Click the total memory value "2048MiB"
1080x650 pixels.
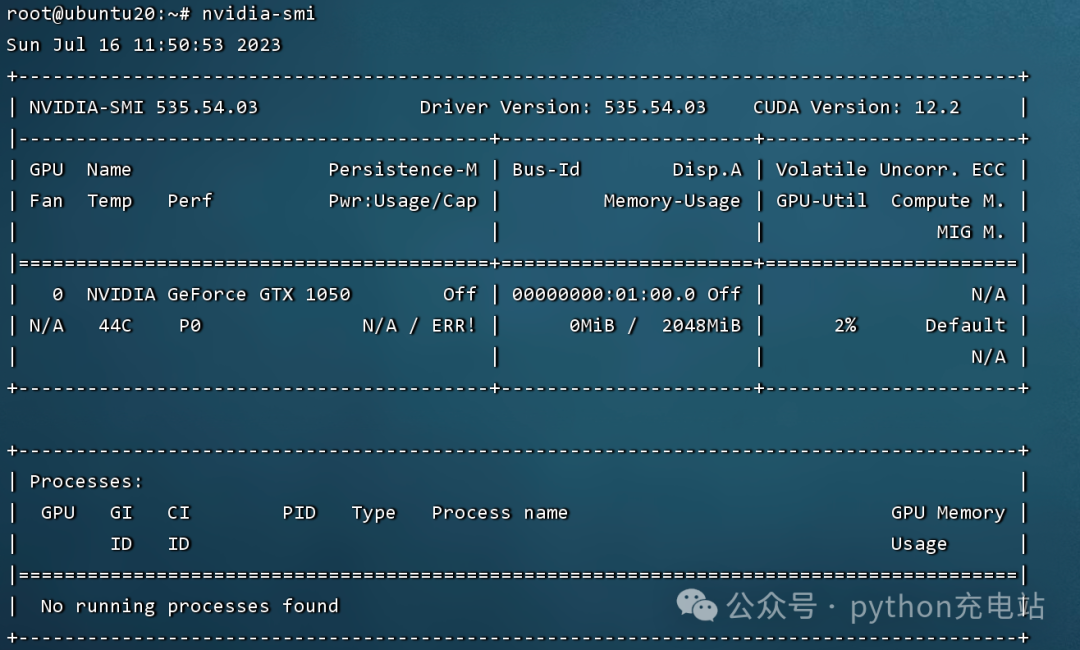tap(702, 326)
